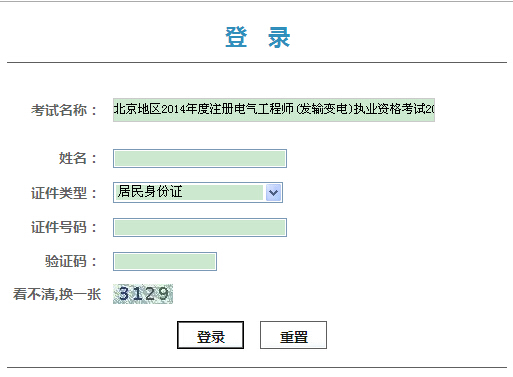Image resolution: width=513 pixels, height=377 pixels.
Task: Focus the 验证码 captcha input field
Action: coord(165,261)
